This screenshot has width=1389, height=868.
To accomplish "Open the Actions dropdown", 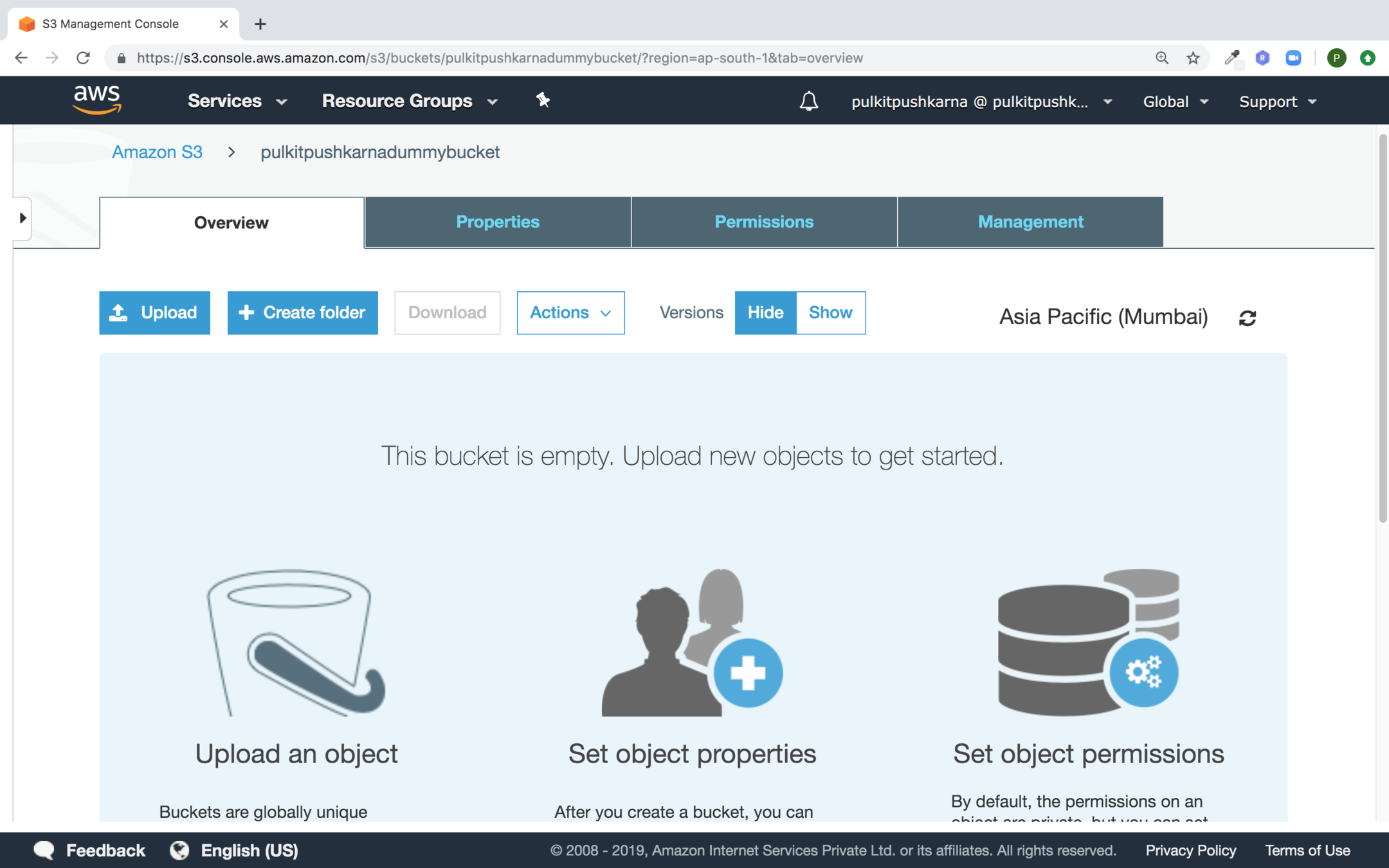I will pos(570,312).
